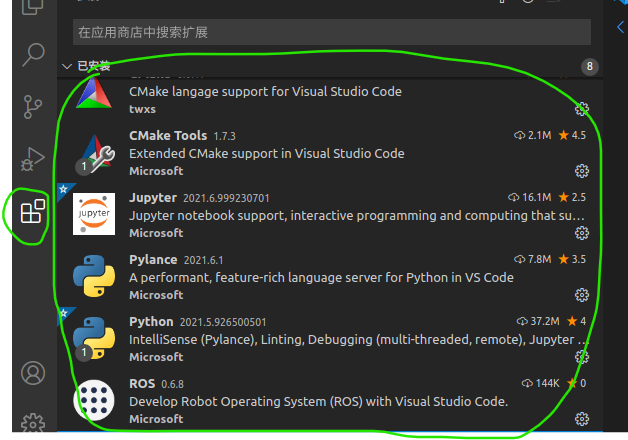Select Python extension title

(x=151, y=322)
